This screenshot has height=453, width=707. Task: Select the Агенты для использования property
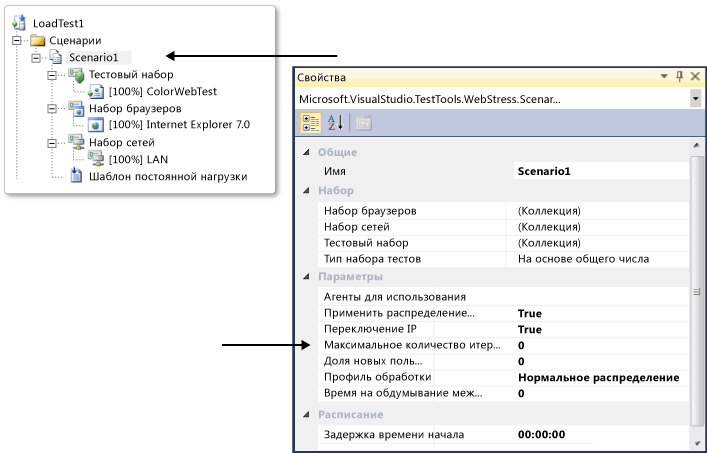[x=395, y=297]
